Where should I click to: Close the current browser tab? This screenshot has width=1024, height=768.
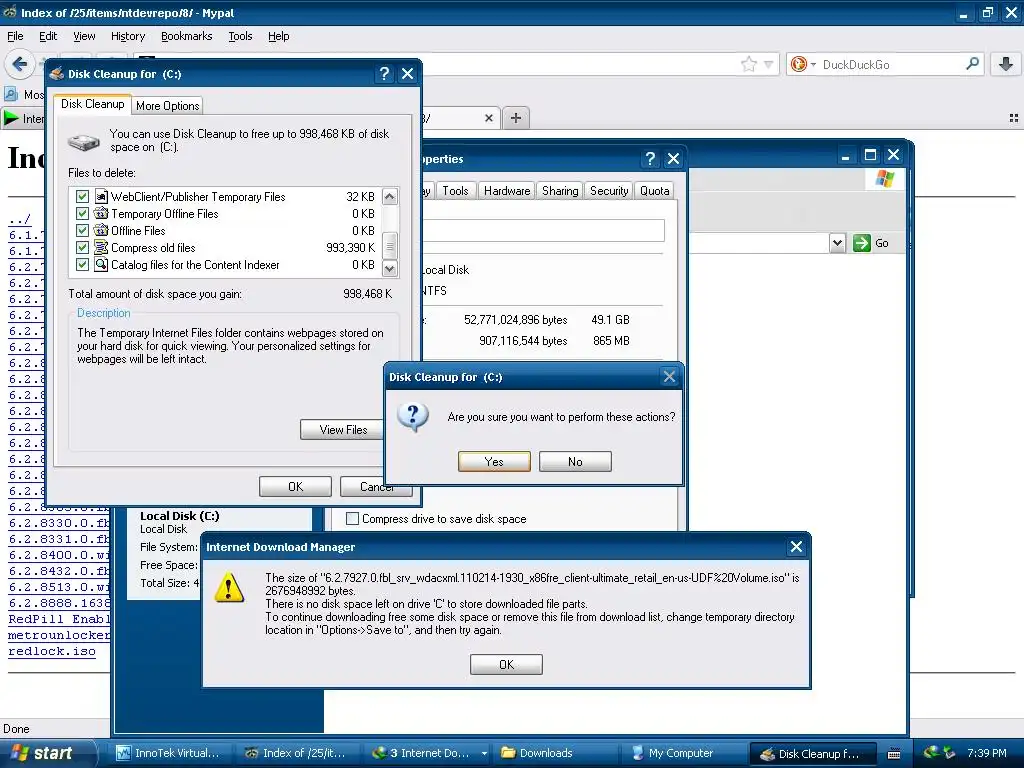(x=488, y=118)
